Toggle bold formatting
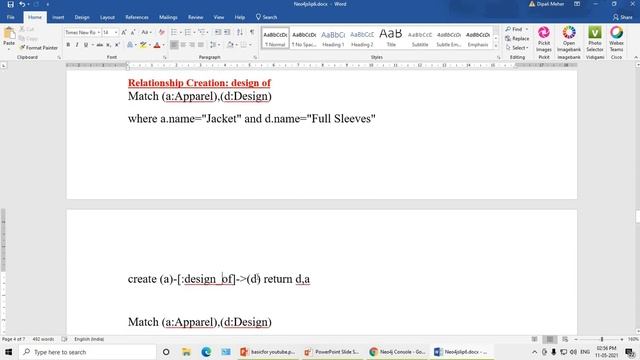640x360 pixels. (x=68, y=45)
